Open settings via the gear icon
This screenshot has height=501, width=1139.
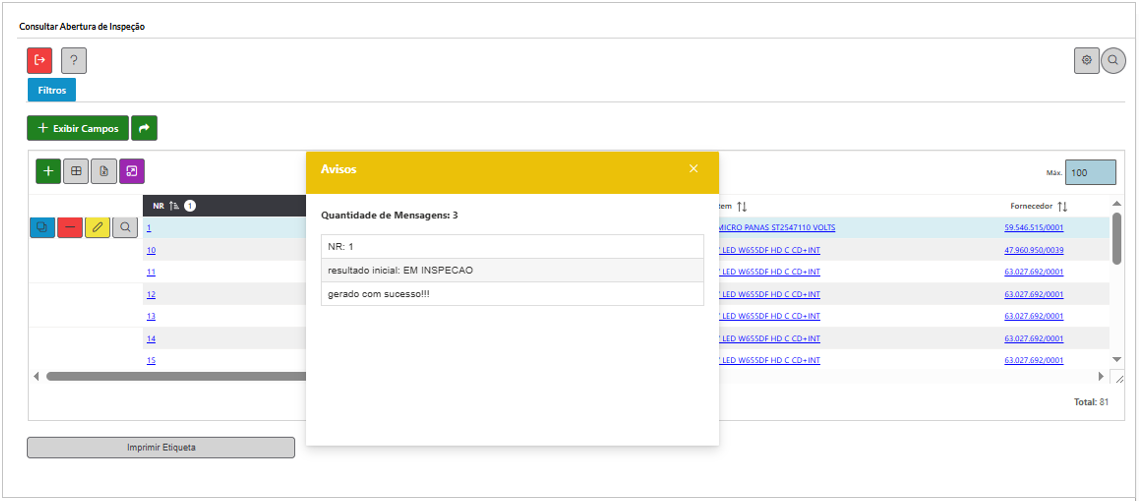pos(1086,61)
